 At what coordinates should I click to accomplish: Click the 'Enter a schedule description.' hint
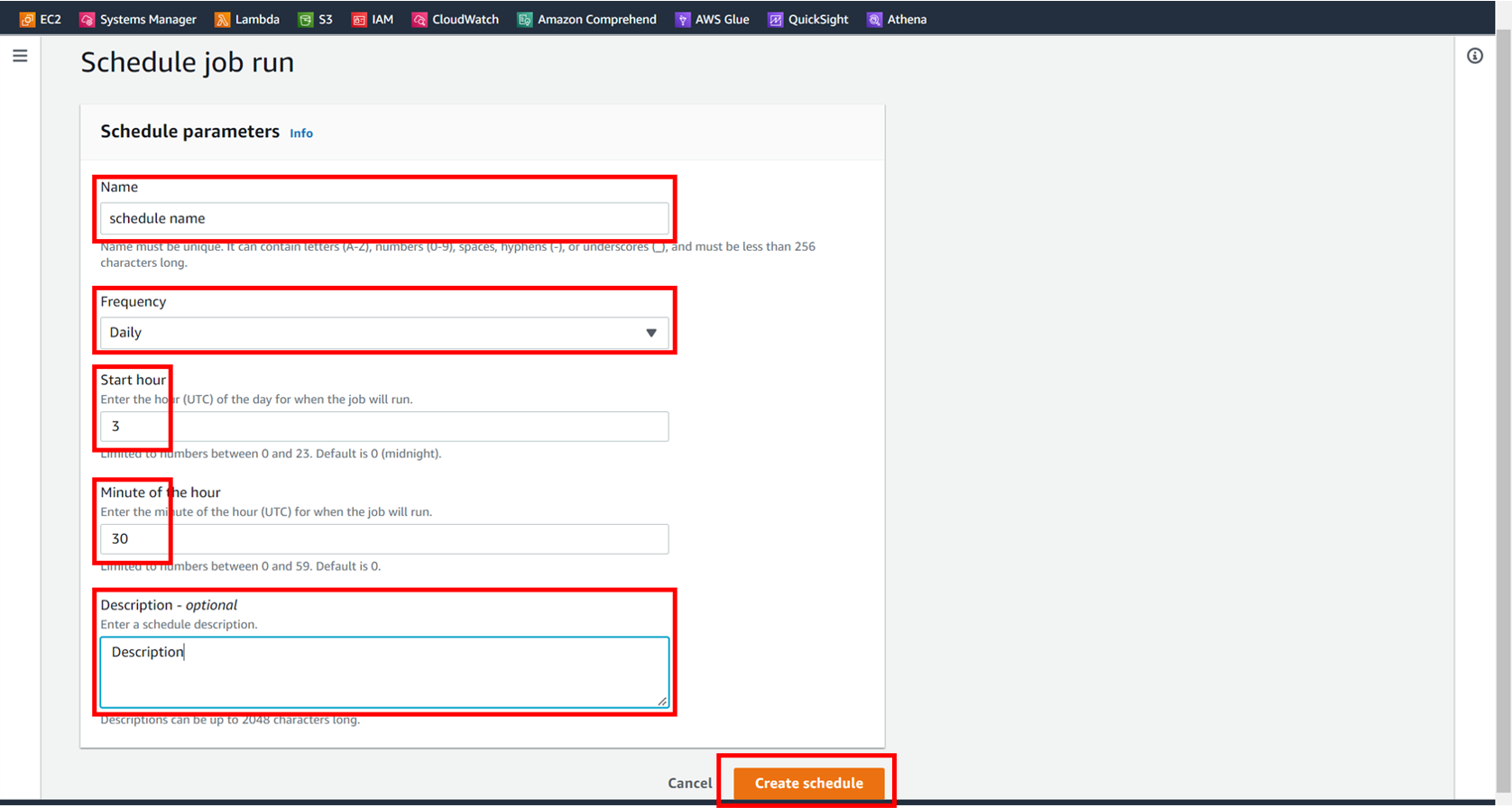[x=179, y=624]
